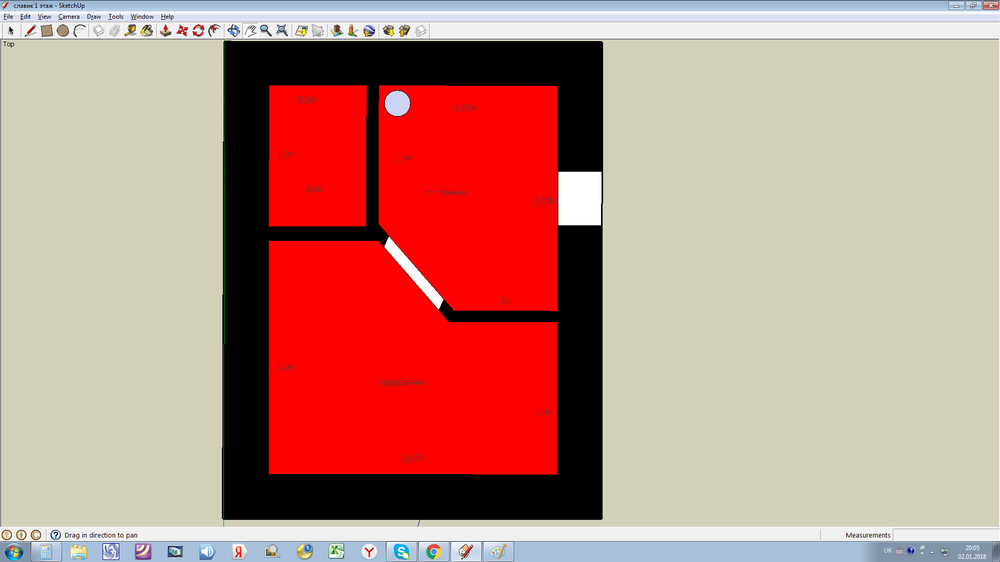Select the Zoom magnifier tool

coord(266,31)
